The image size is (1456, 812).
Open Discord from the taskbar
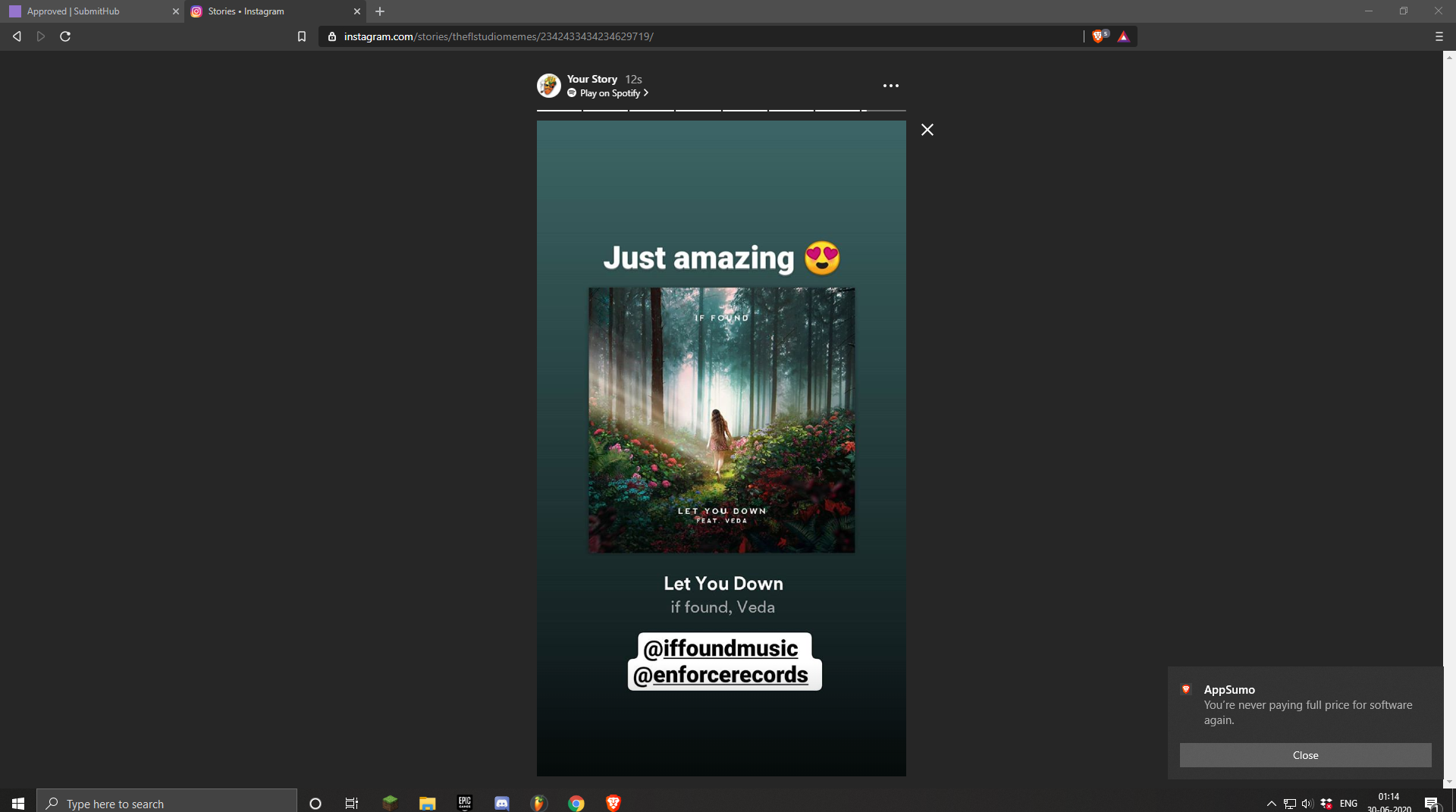coord(501,803)
